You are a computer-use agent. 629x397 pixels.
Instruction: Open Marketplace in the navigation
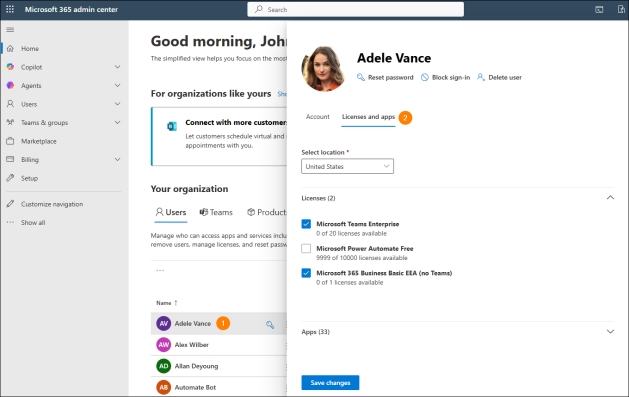coord(39,141)
